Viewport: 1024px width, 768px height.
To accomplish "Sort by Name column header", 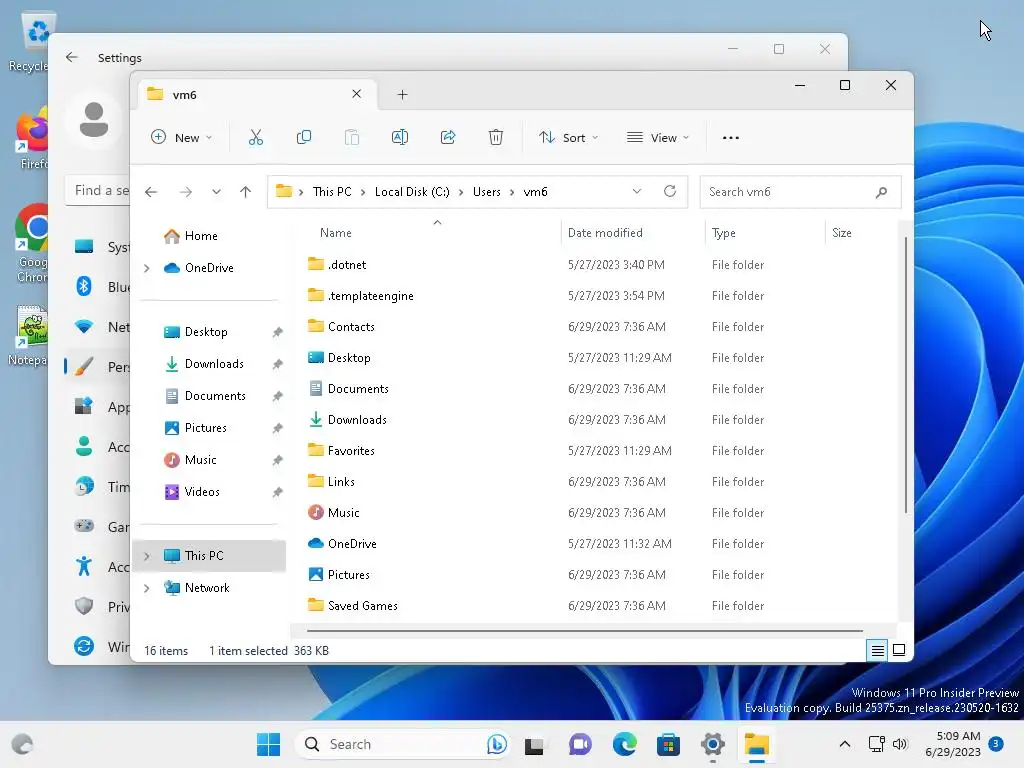I will pos(336,233).
